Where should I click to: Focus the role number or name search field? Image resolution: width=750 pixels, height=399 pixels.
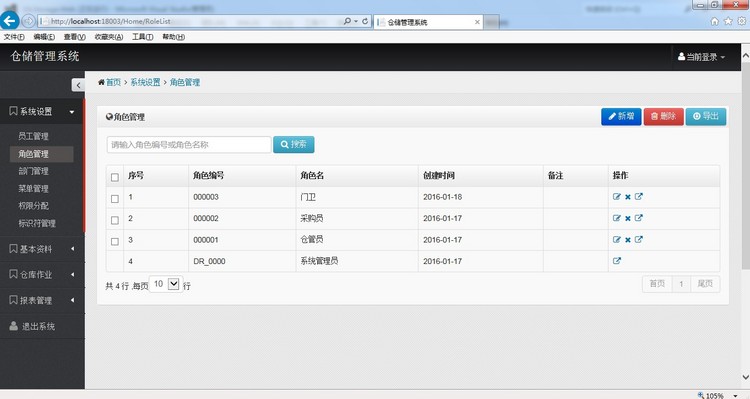[189, 144]
